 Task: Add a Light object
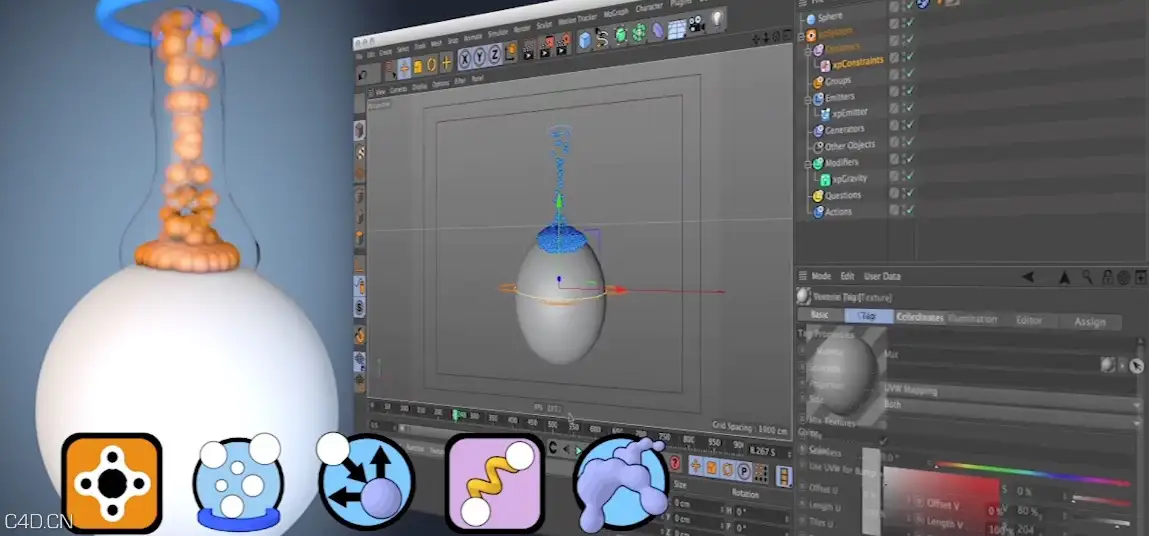point(716,18)
